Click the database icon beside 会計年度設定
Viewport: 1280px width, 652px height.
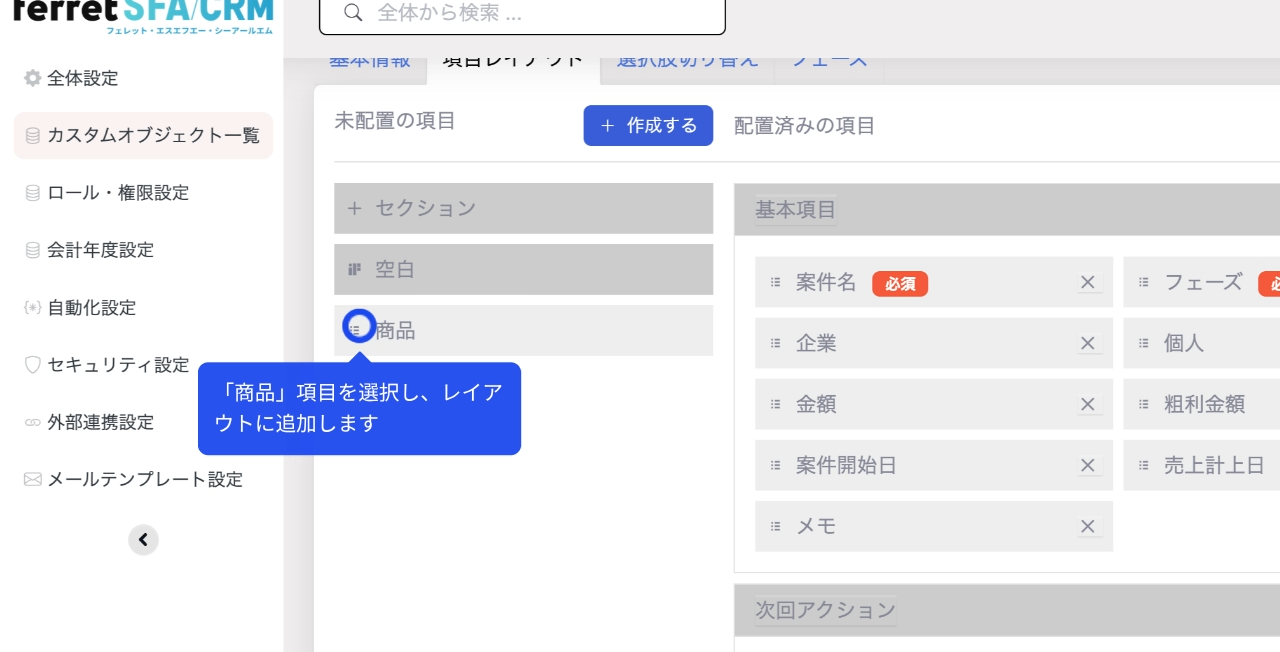33,250
